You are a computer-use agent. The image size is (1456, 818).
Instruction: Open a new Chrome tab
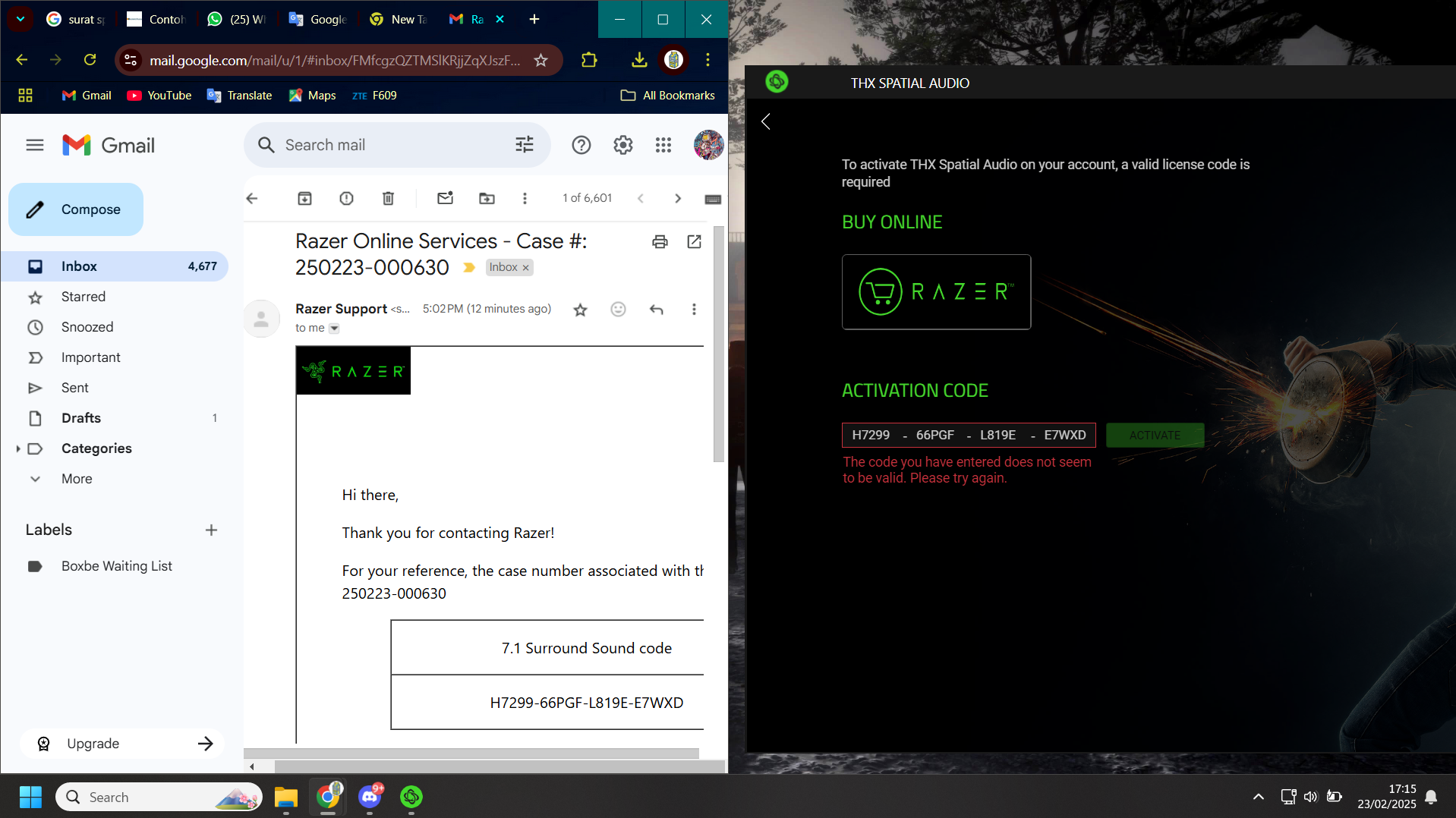click(534, 19)
